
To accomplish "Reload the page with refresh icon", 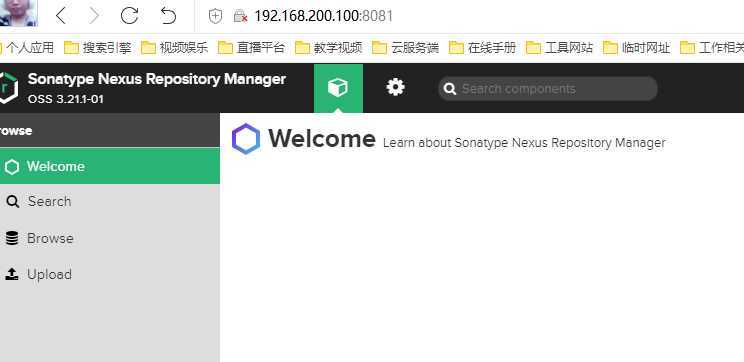I will (x=129, y=16).
